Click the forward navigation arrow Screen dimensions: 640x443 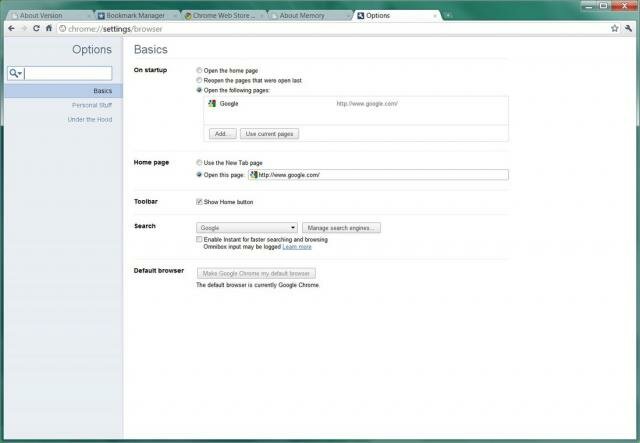pyautogui.click(x=24, y=28)
